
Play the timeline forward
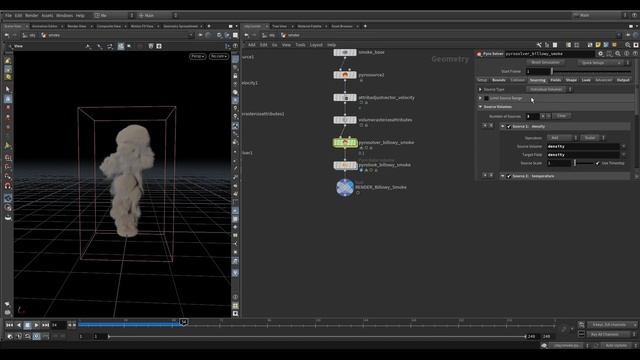pyautogui.click(x=36, y=325)
